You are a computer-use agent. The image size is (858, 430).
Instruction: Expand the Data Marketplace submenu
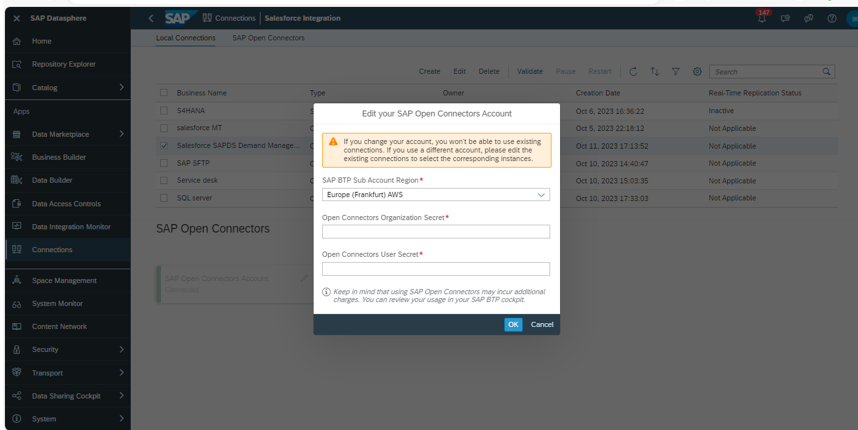pos(121,134)
